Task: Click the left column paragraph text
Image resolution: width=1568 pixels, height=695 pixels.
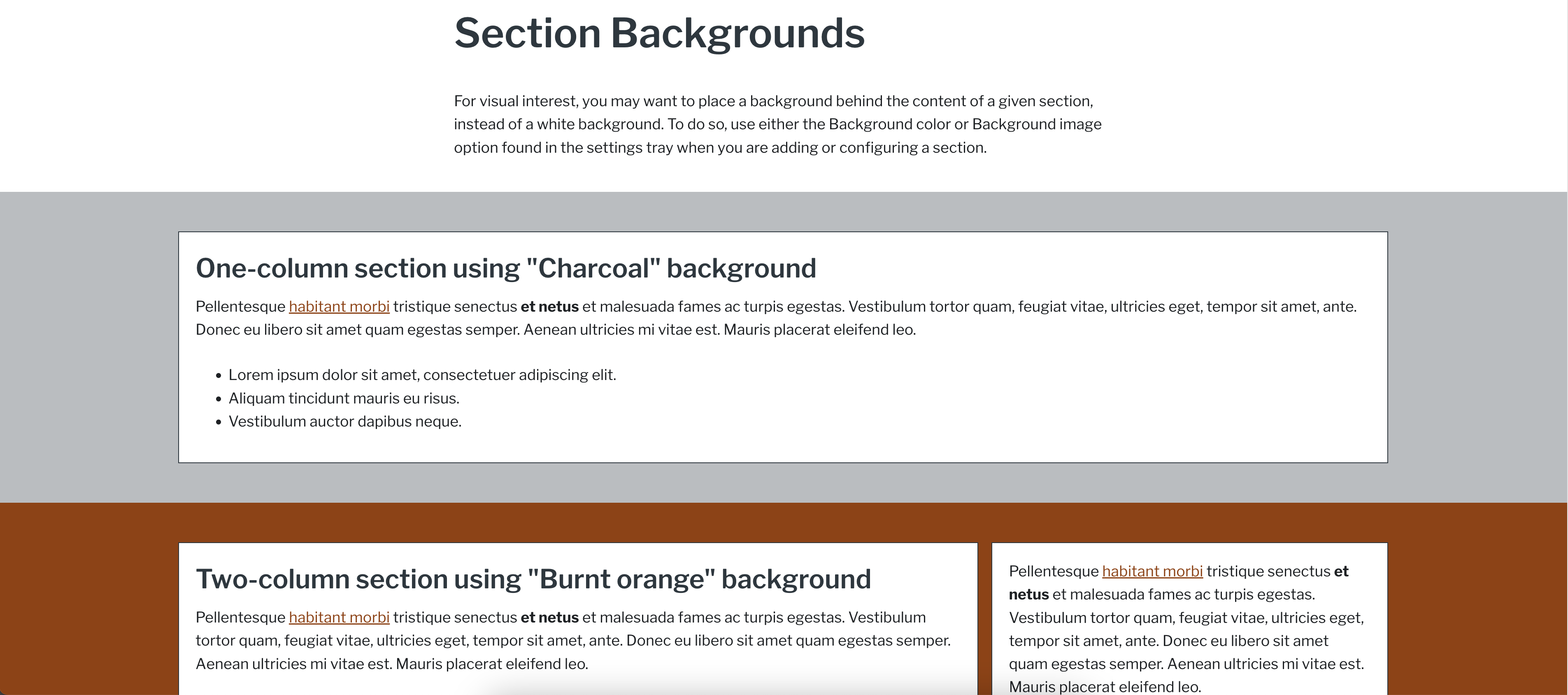Action: click(572, 640)
